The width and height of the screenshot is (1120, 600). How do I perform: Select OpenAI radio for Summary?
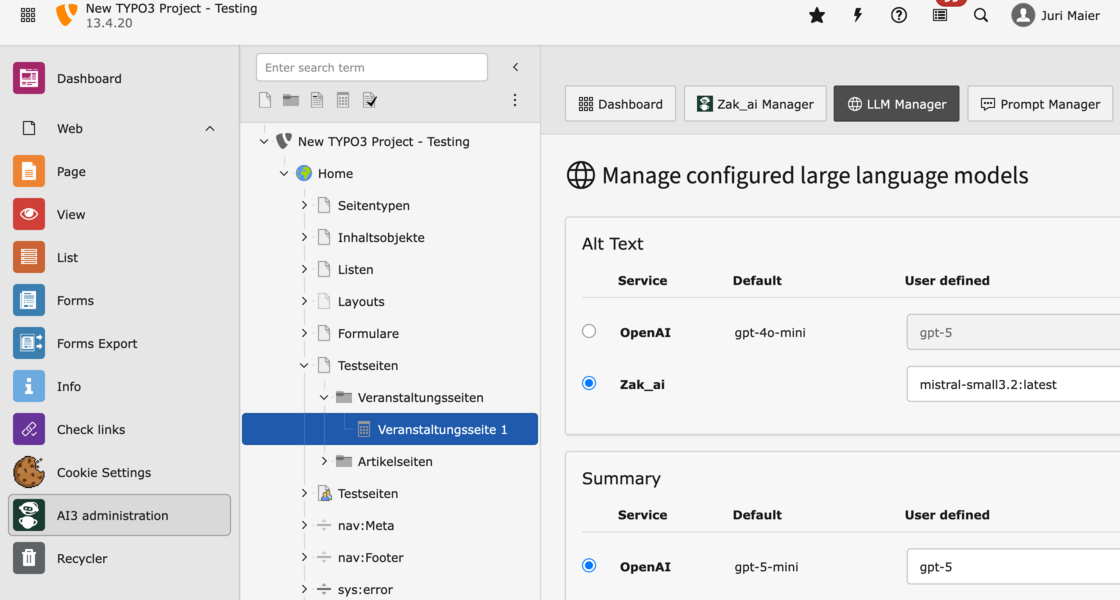pyautogui.click(x=589, y=565)
